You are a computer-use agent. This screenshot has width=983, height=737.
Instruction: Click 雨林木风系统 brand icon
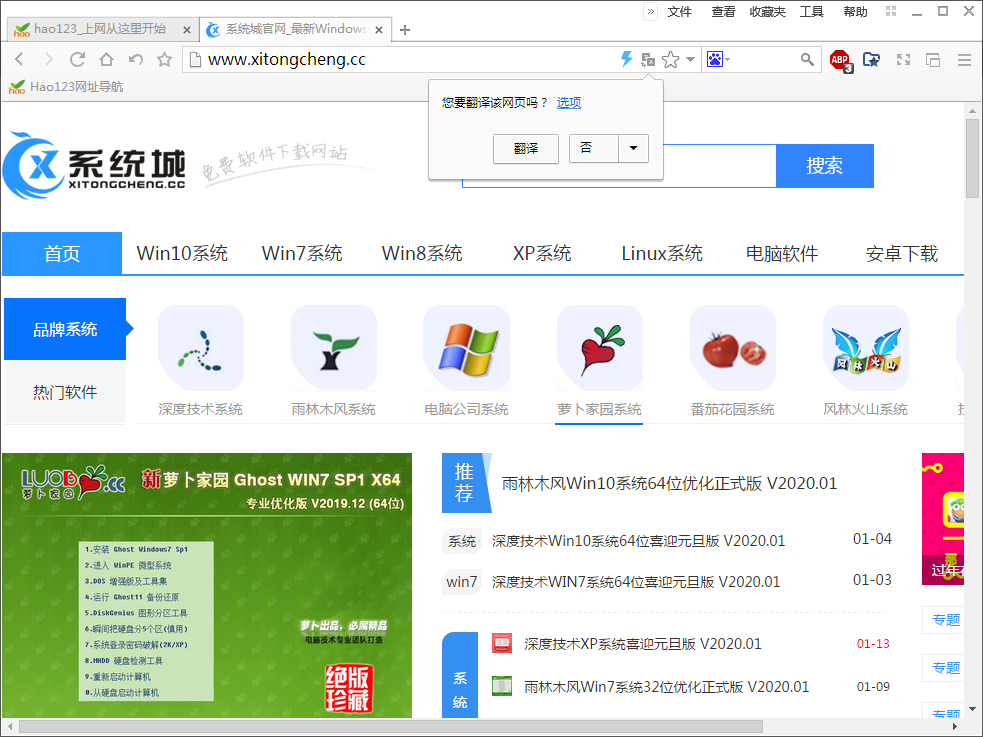click(x=334, y=348)
